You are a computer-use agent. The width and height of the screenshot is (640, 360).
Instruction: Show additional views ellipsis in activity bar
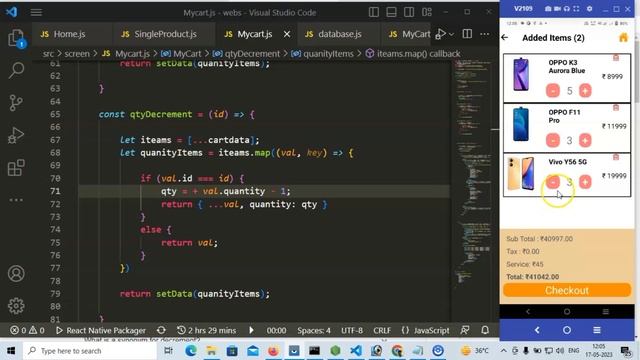coord(16,200)
